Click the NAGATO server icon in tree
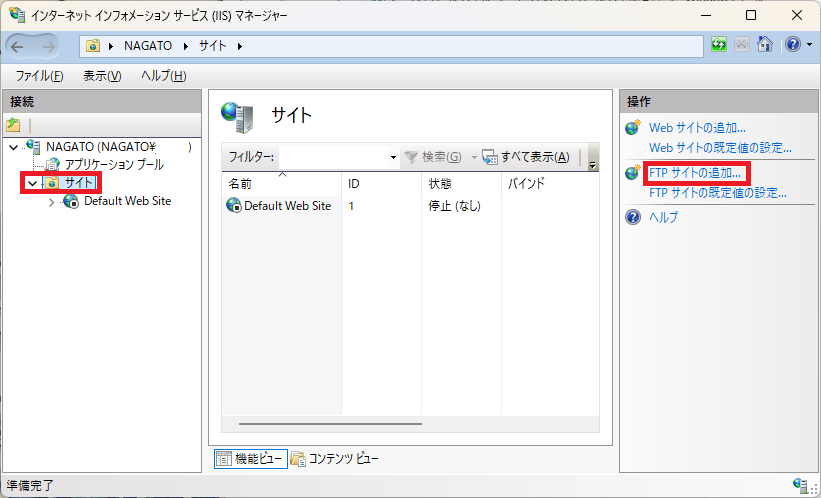The image size is (821, 498). click(x=33, y=147)
